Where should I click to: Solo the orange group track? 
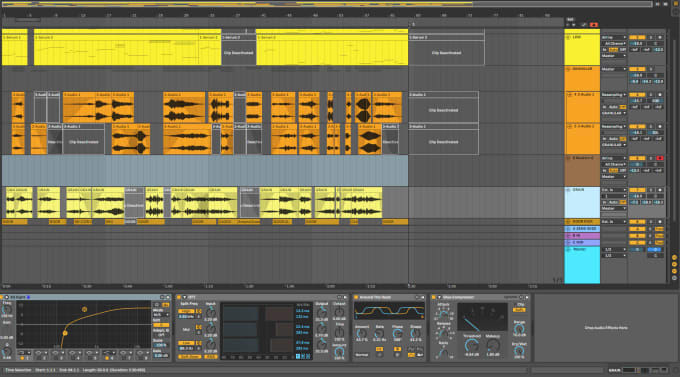tap(651, 69)
